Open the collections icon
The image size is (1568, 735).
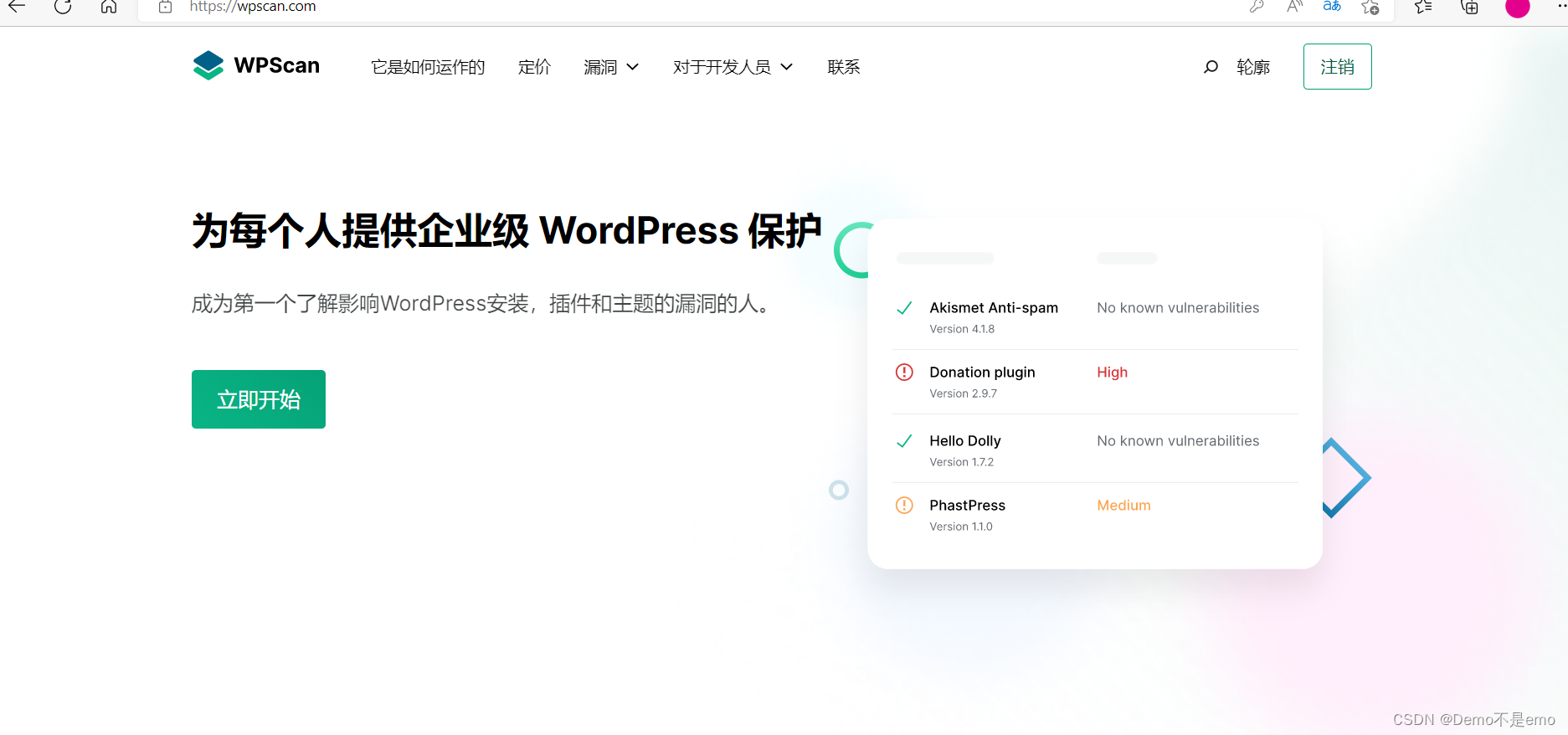tap(1470, 7)
